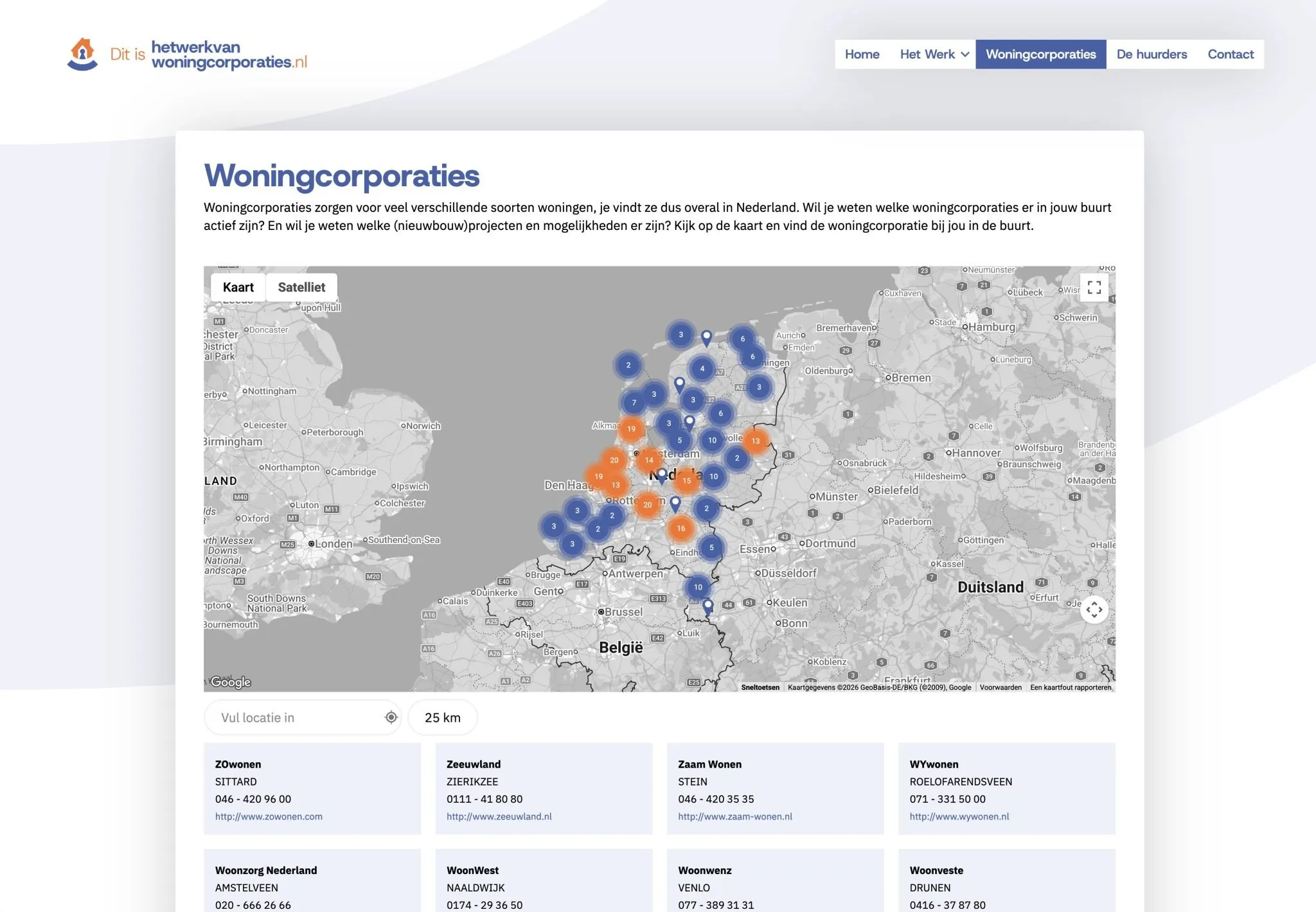Use the current-location icon in the location field
Screen dimensions: 1316x912
click(x=391, y=717)
